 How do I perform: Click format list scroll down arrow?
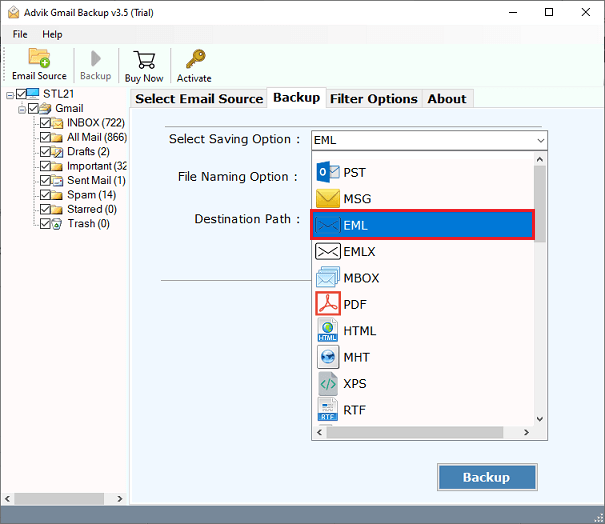[x=540, y=419]
